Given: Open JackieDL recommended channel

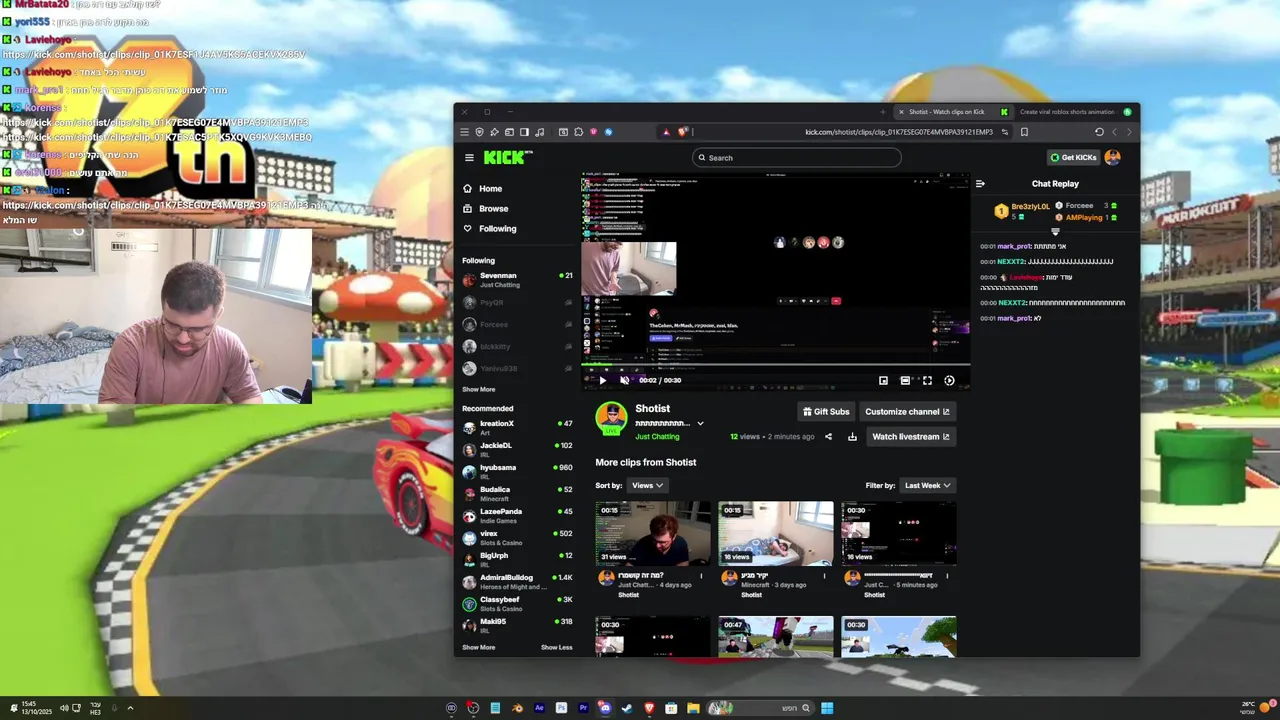Looking at the screenshot, I should tap(517, 449).
